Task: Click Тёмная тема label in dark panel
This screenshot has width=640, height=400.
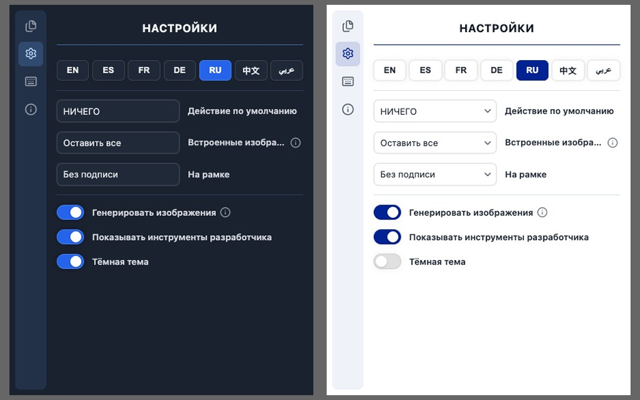Action: (x=120, y=262)
